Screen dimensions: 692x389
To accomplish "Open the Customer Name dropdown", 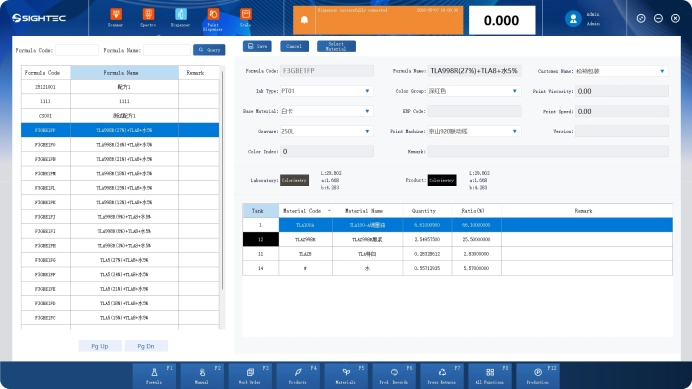I will 662,71.
